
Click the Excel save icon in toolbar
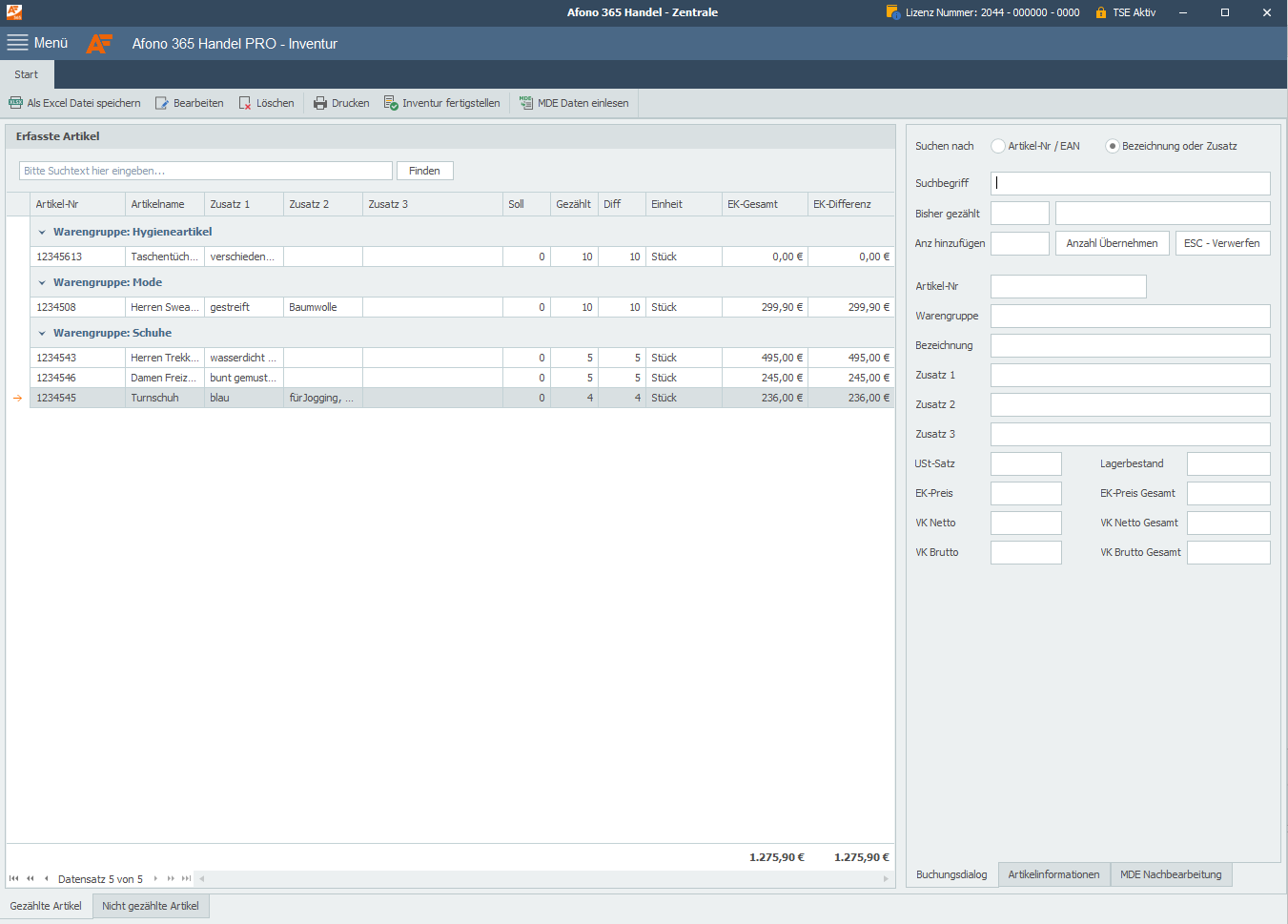(15, 103)
